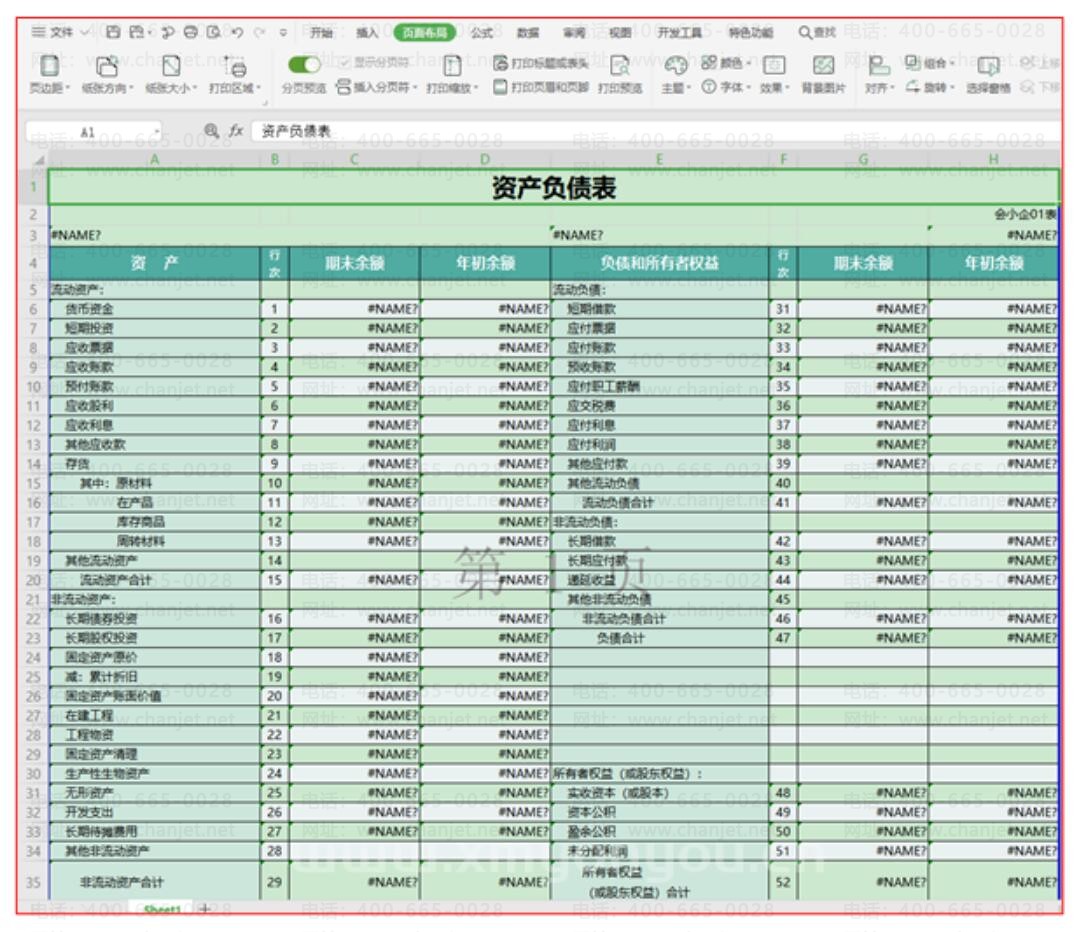Click the formula bar containing 资产负债表

pos(656,131)
